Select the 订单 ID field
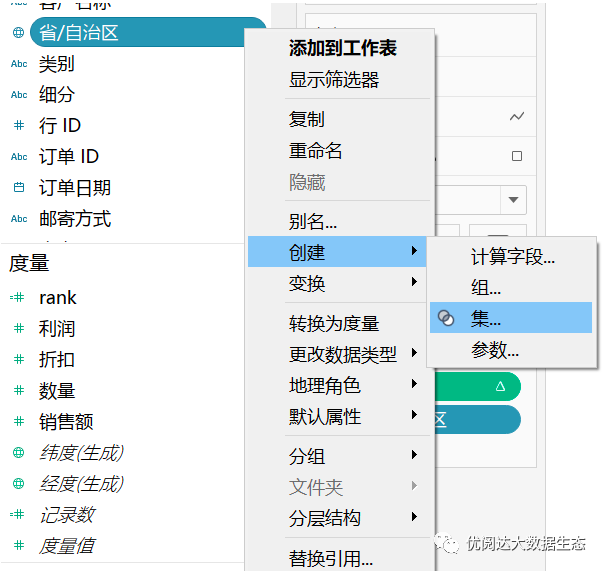The height and width of the screenshot is (576, 609). (x=69, y=157)
